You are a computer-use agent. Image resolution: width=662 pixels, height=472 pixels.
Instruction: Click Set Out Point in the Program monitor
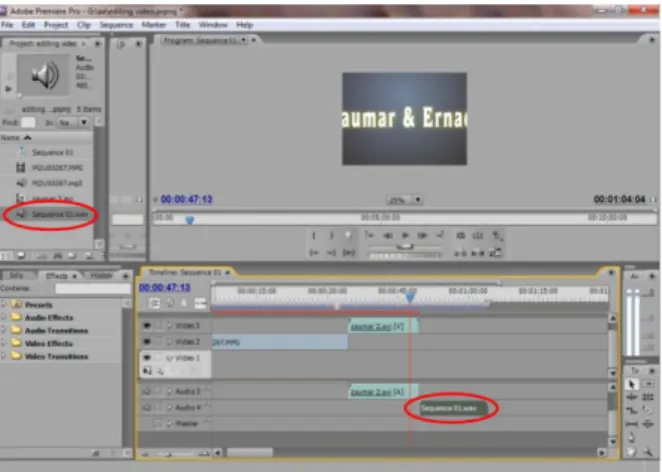331,236
